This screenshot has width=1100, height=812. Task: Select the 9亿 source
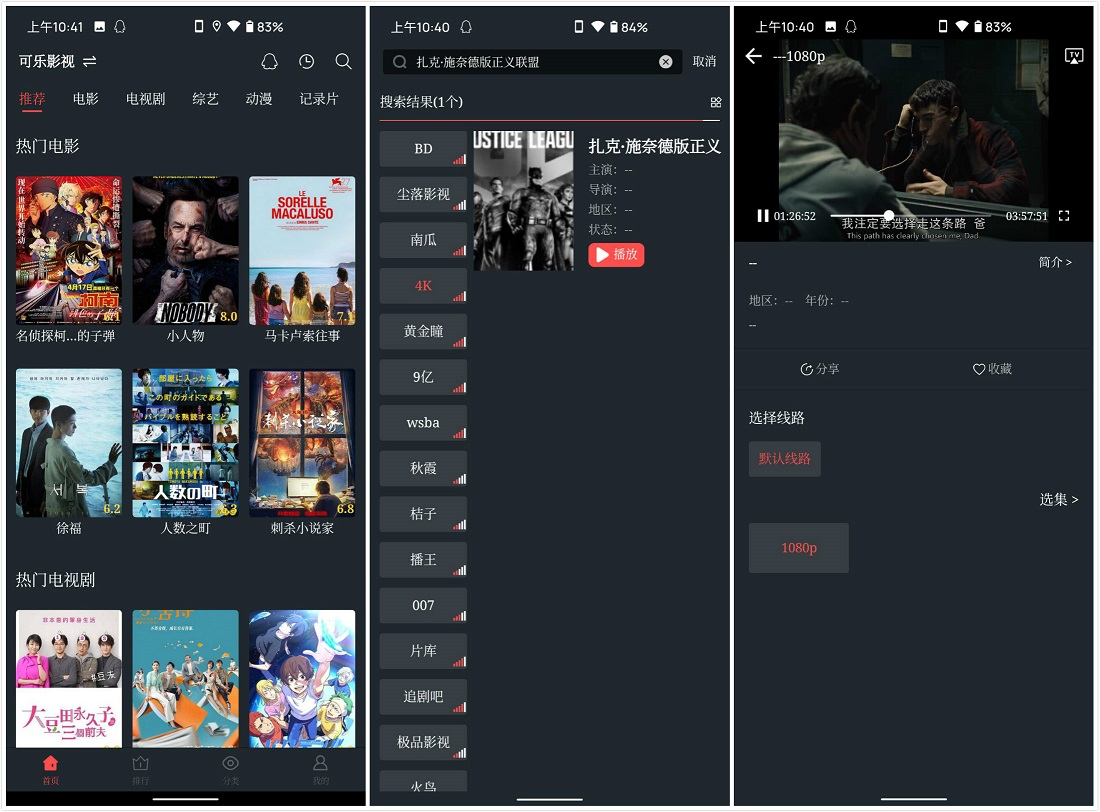point(423,377)
